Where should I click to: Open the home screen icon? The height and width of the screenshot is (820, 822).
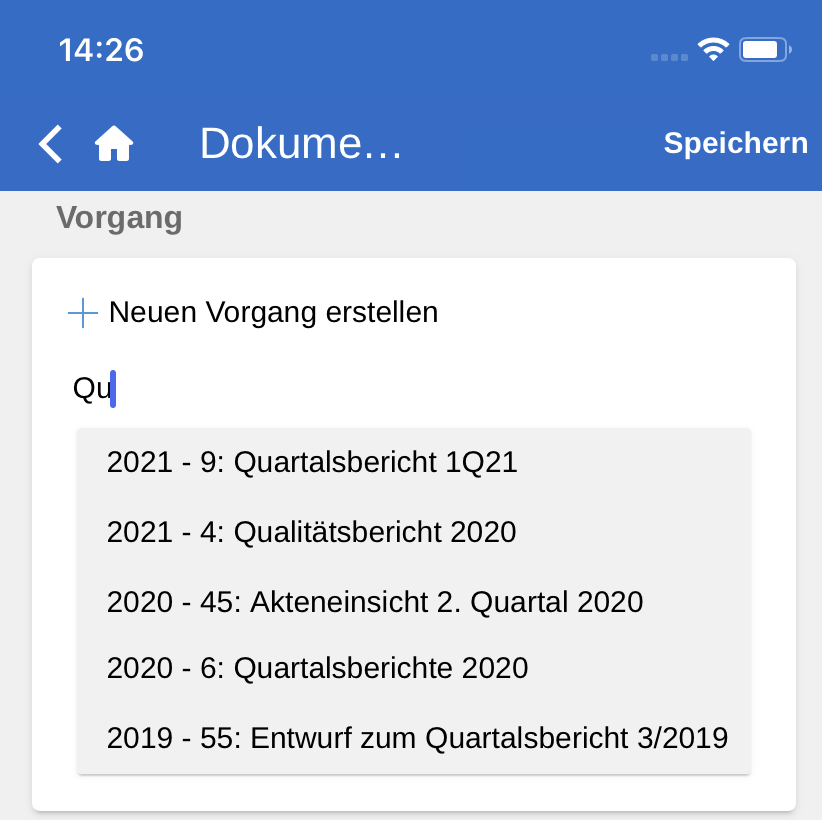coord(114,145)
